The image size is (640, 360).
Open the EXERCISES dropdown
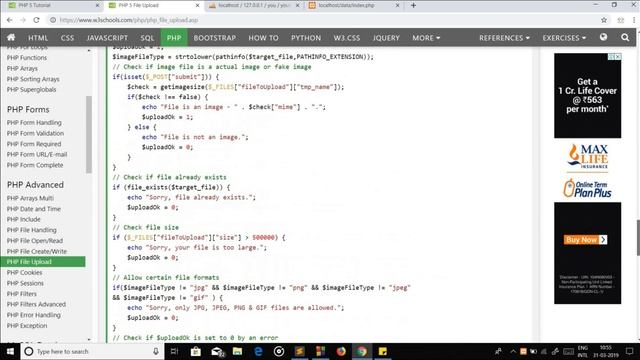point(564,38)
